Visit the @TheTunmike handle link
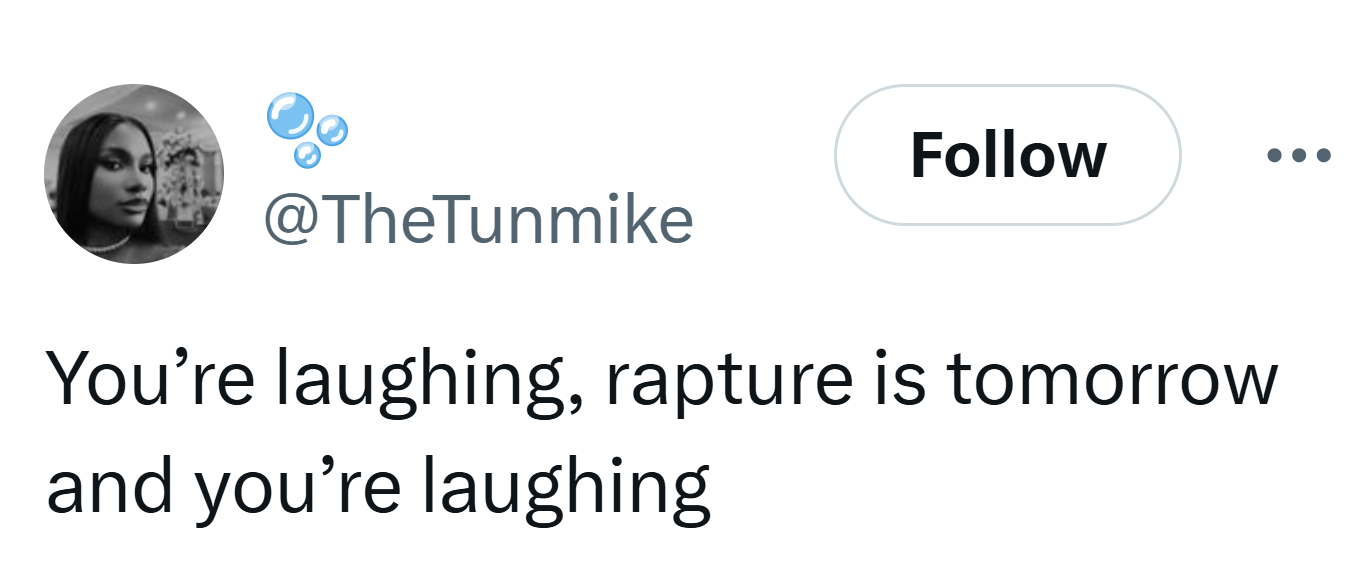The image size is (1368, 588). 478,220
